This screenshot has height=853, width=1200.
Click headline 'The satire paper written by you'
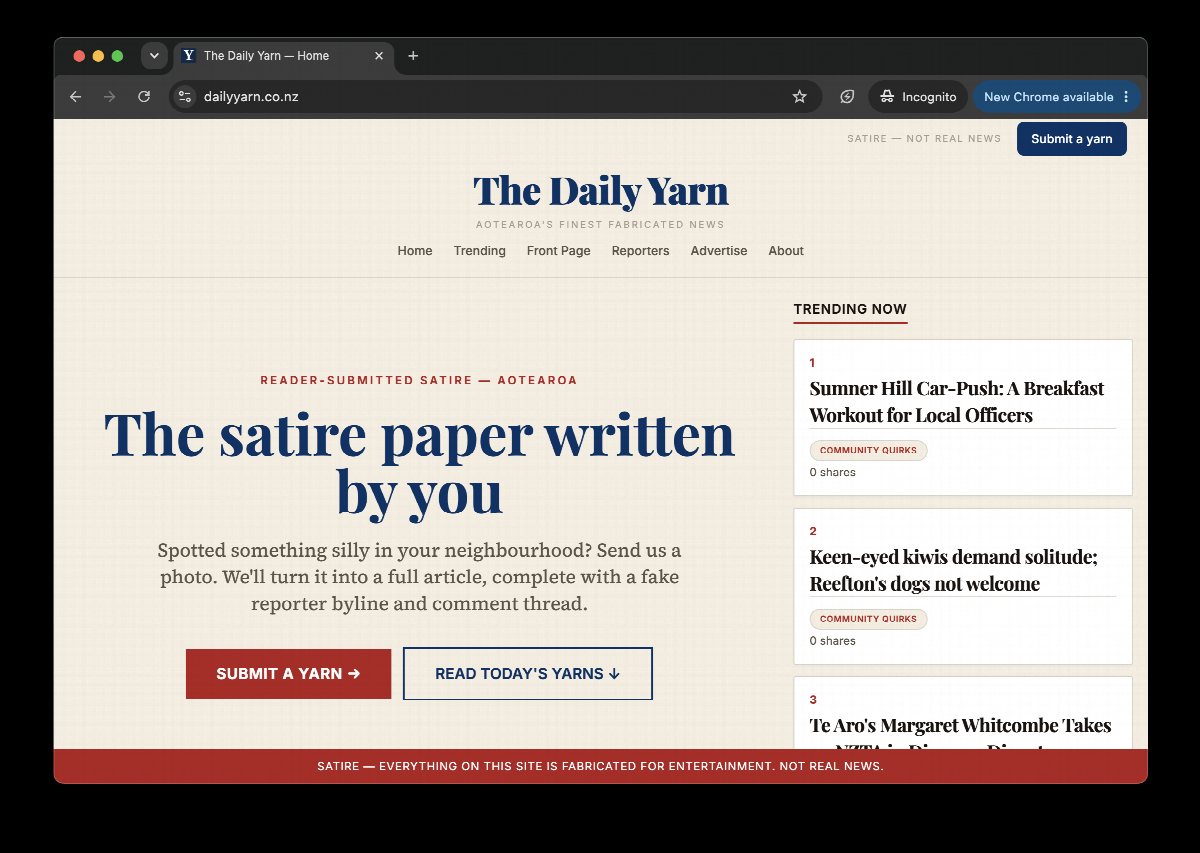tap(419, 463)
